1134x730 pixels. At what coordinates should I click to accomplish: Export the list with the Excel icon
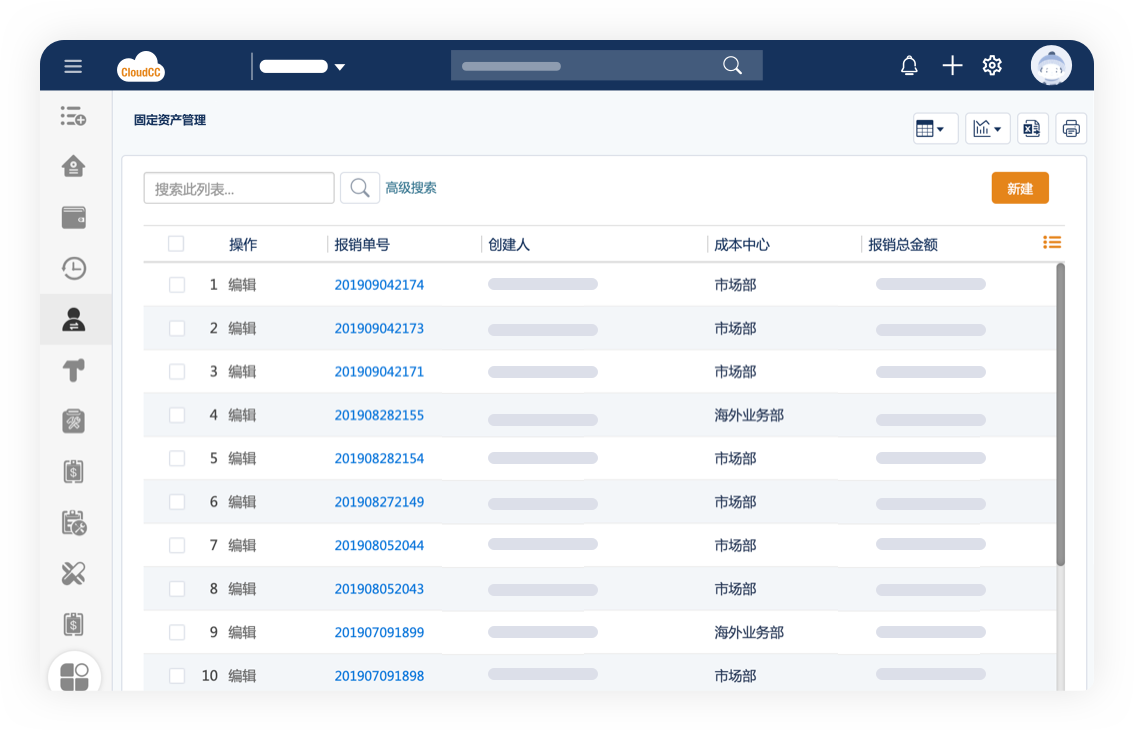tap(1032, 128)
